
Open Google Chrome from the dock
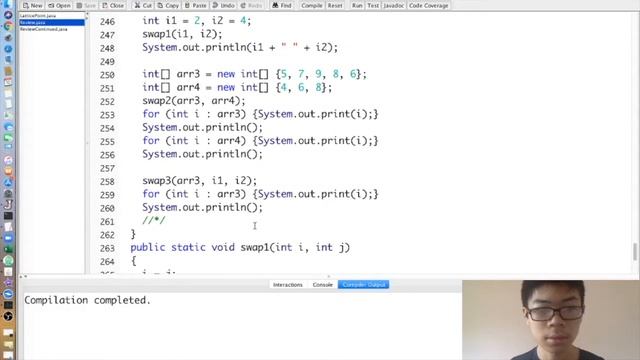click(8, 26)
